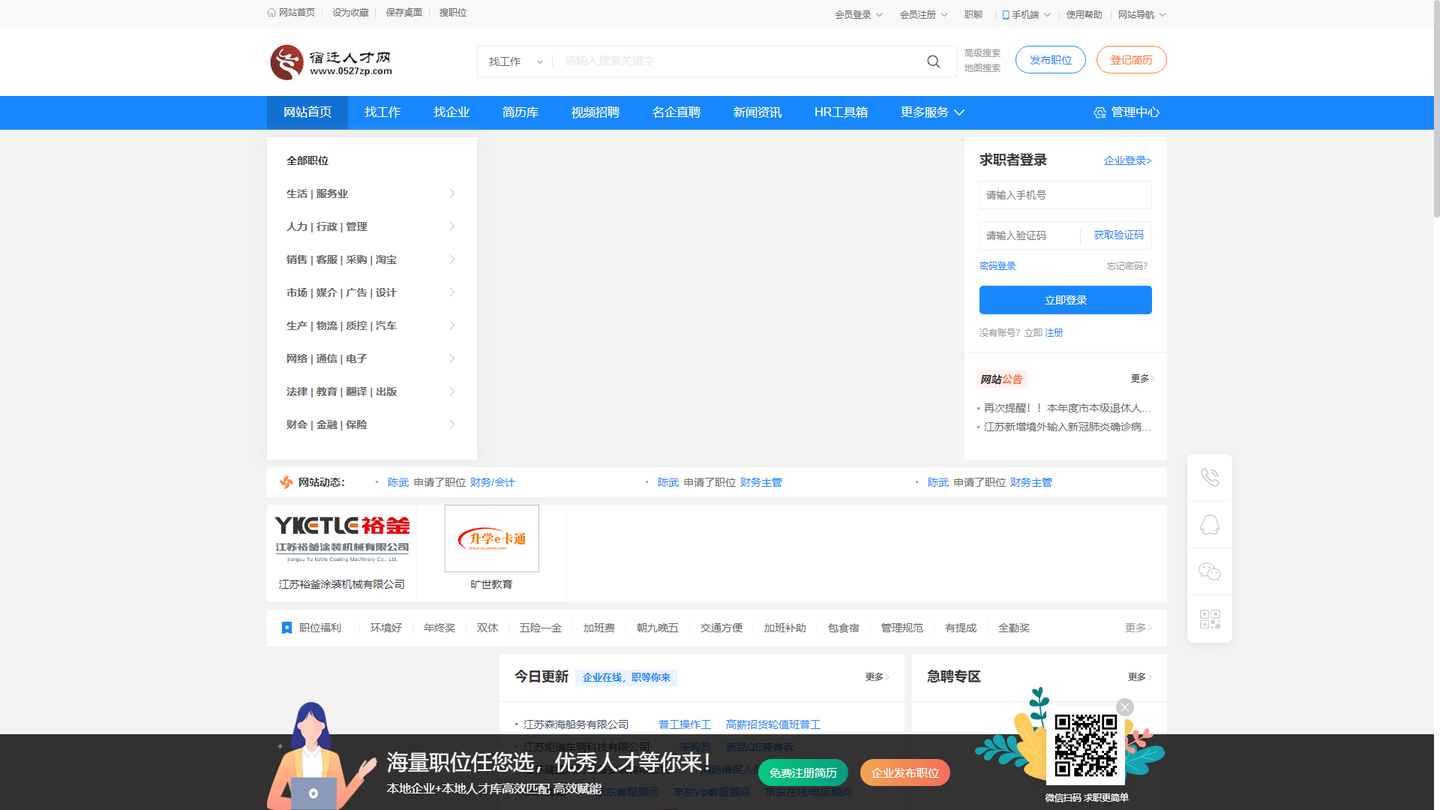
Task: Click 注册 link under login button
Action: pyautogui.click(x=1054, y=333)
